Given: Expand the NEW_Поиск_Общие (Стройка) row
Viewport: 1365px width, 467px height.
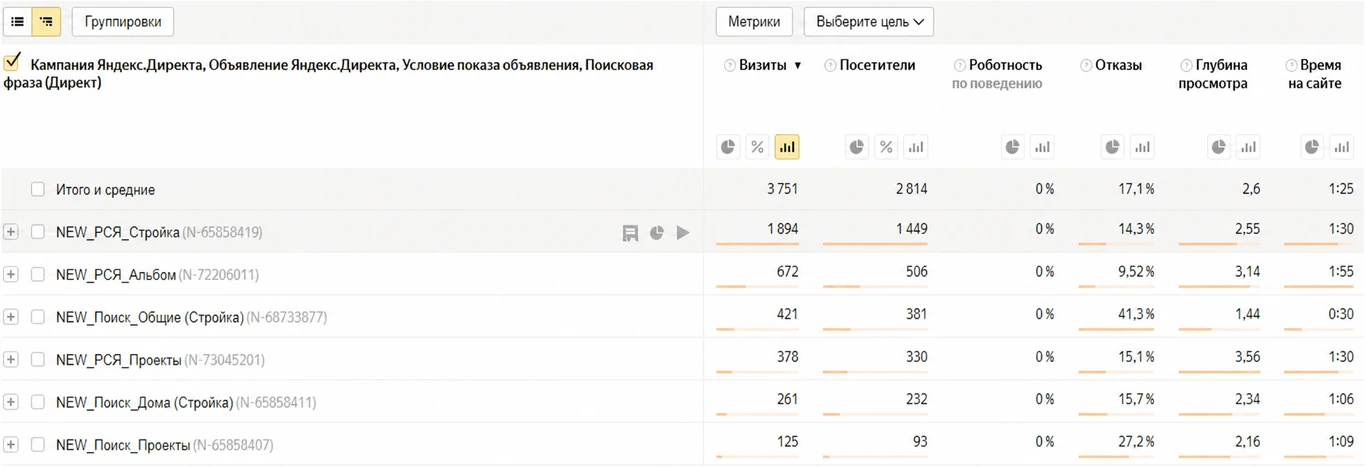Looking at the screenshot, I should pos(11,317).
